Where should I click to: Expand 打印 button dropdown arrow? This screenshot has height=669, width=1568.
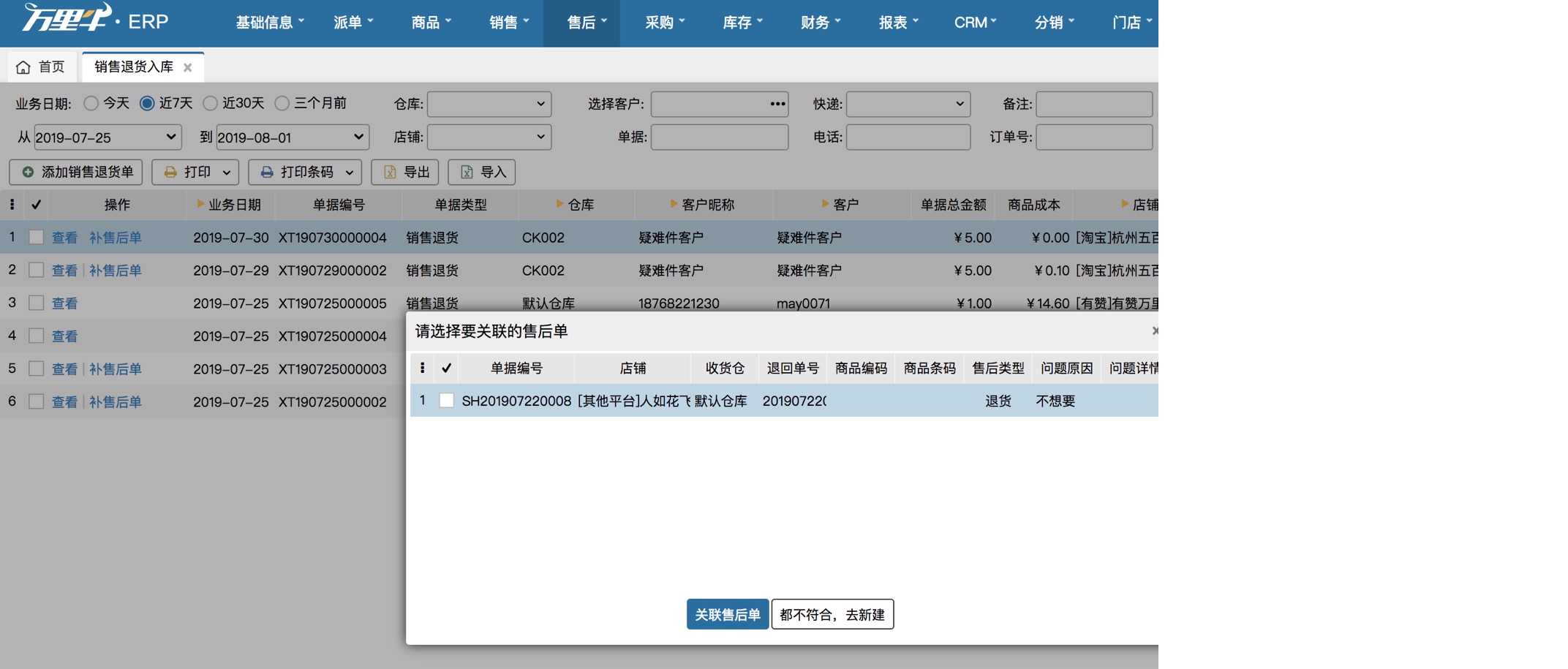click(x=227, y=173)
